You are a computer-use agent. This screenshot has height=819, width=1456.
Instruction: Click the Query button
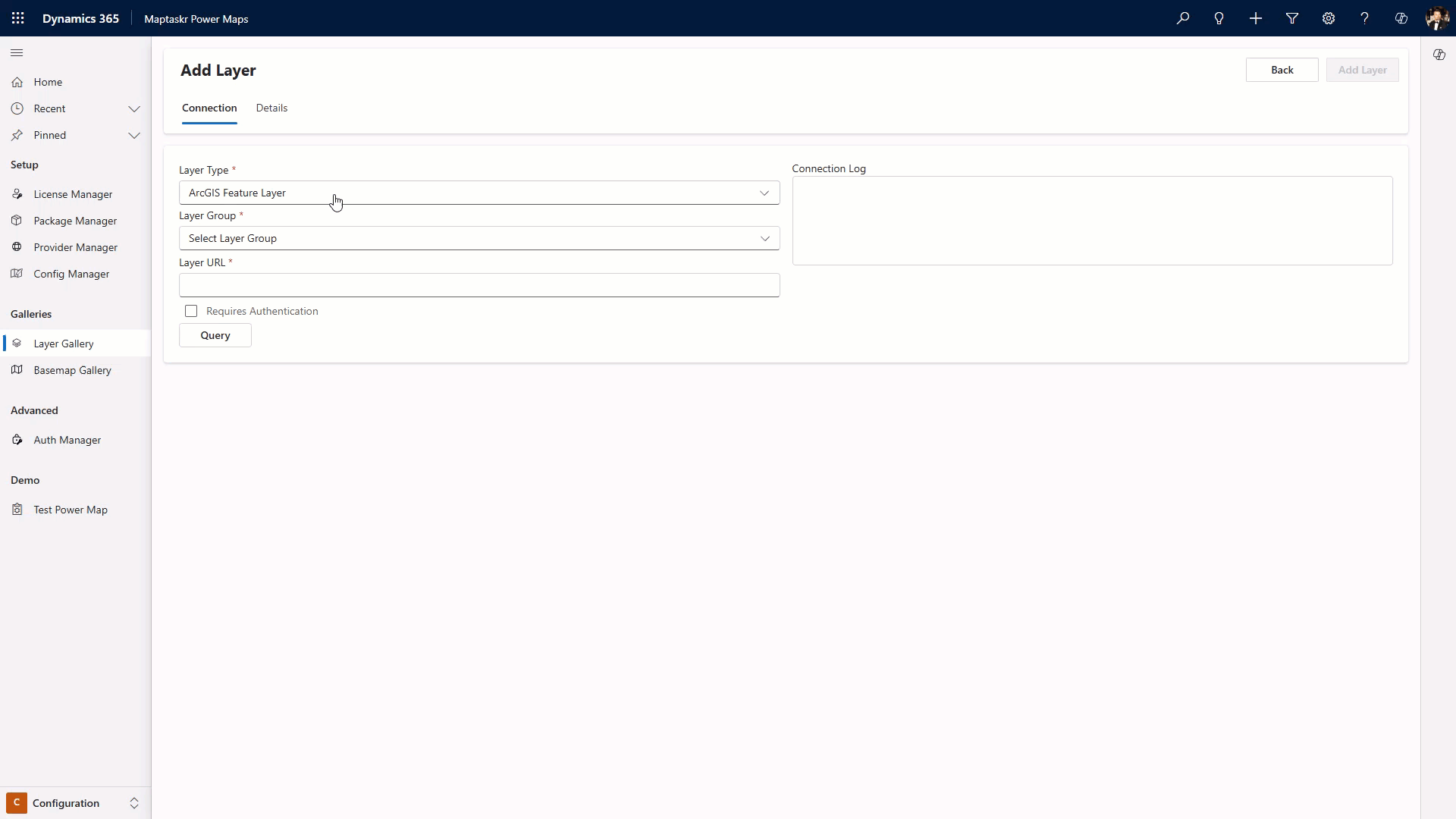pyautogui.click(x=215, y=335)
